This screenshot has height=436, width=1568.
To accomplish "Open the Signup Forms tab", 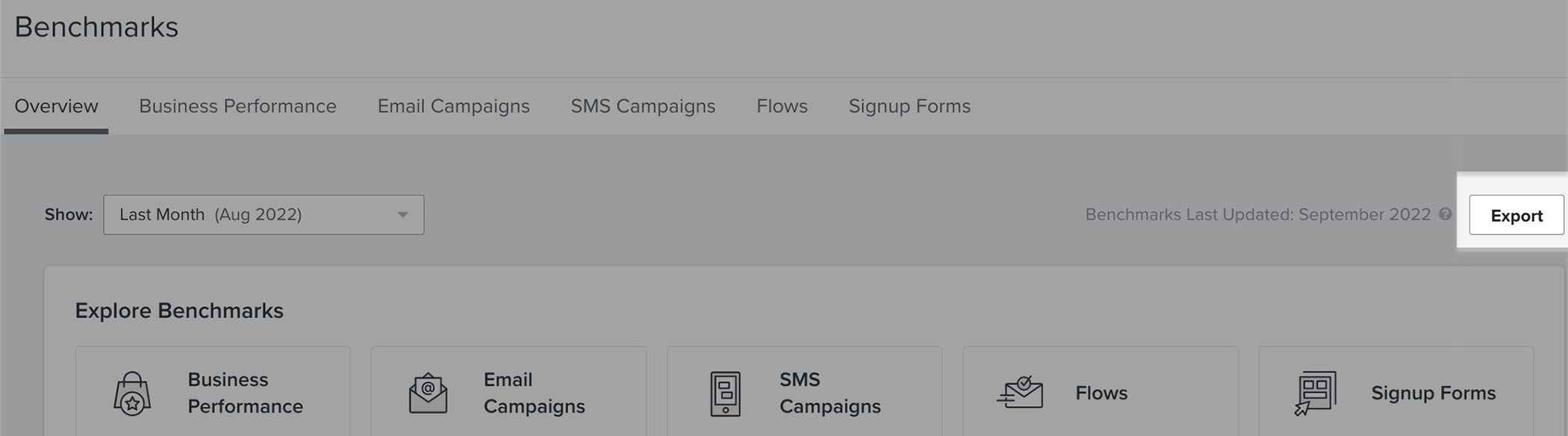I will (x=909, y=106).
